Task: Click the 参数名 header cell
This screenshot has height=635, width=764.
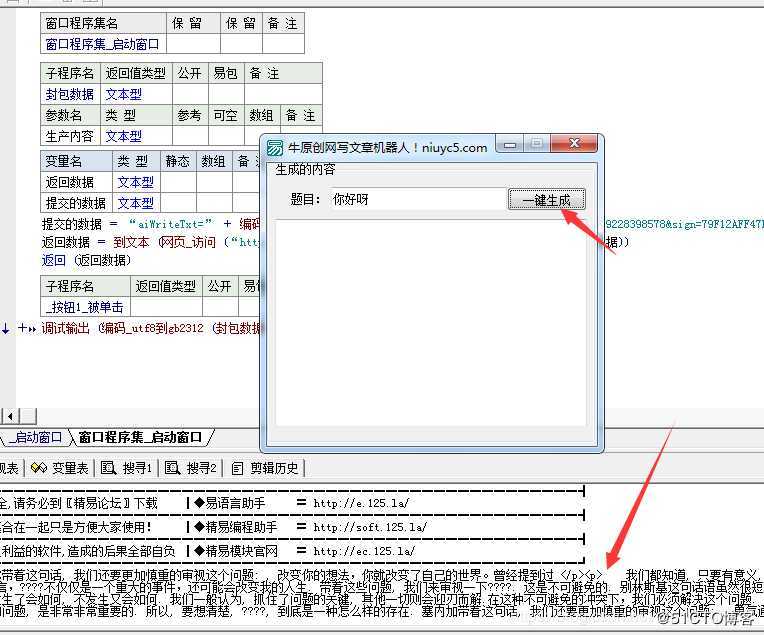Action: 70,115
